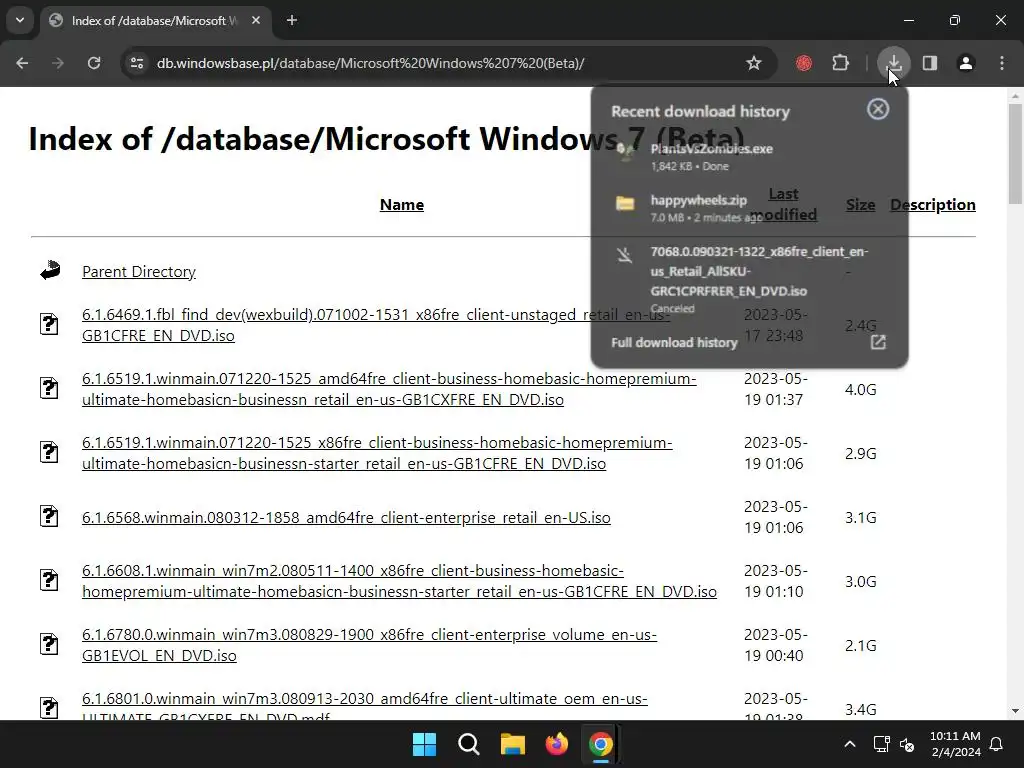The height and width of the screenshot is (768, 1024).
Task: Launch Firefox from the taskbar
Action: coord(557,744)
